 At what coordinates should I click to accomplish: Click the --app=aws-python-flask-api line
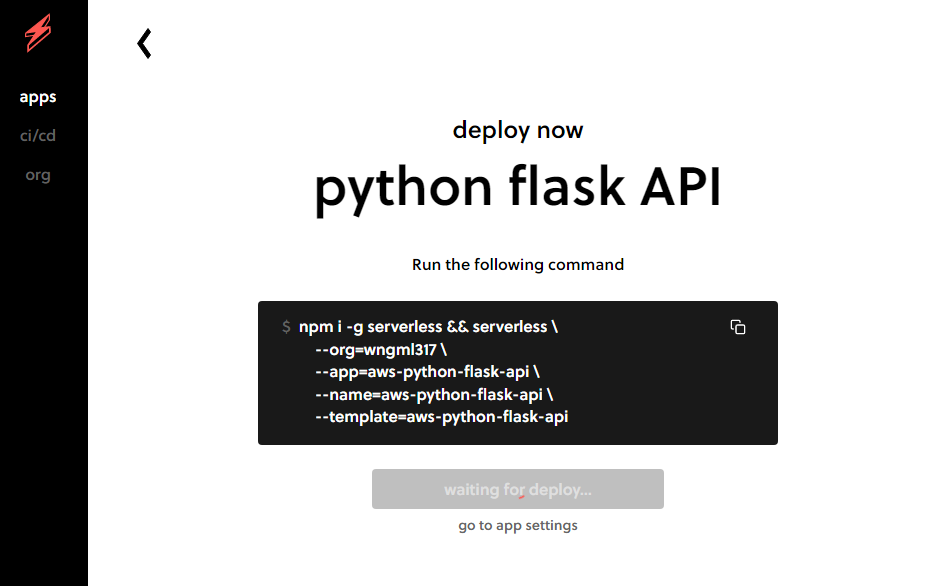tap(427, 372)
